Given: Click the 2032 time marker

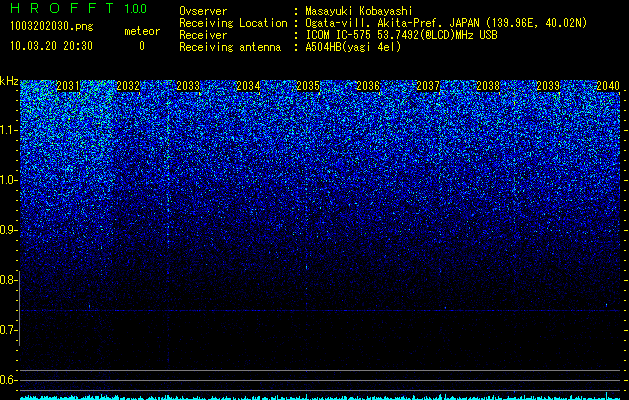Looking at the screenshot, I should click(128, 85).
